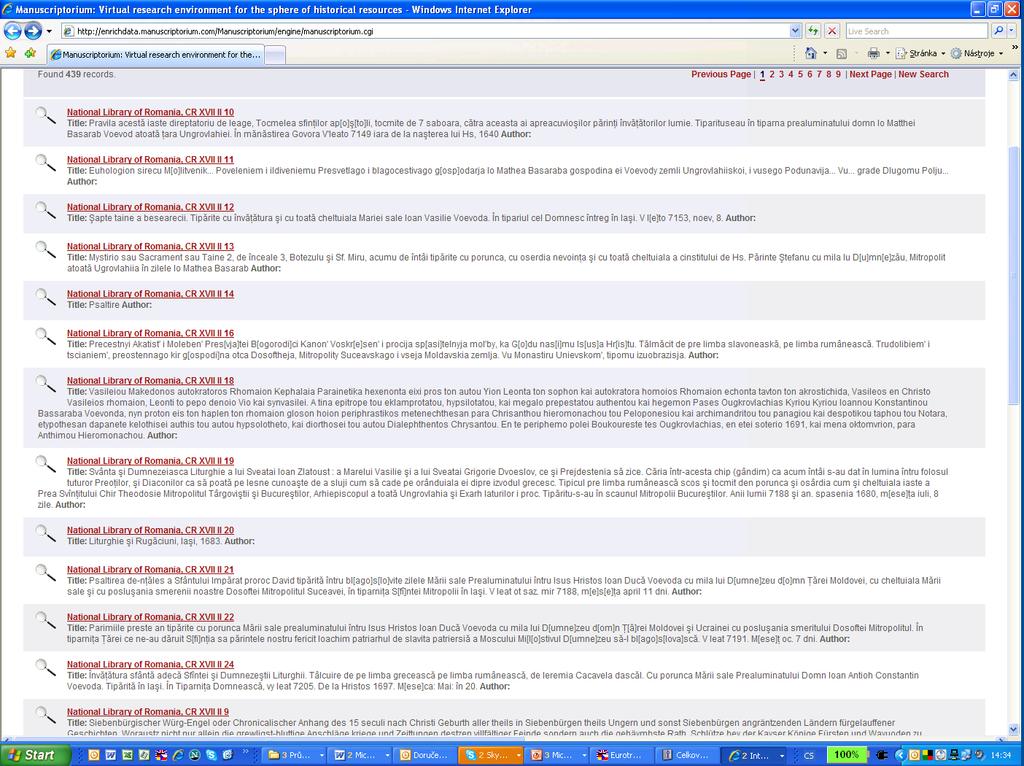
Task: Open magnifier icon for record CR XVII II 16
Action: pyautogui.click(x=45, y=337)
